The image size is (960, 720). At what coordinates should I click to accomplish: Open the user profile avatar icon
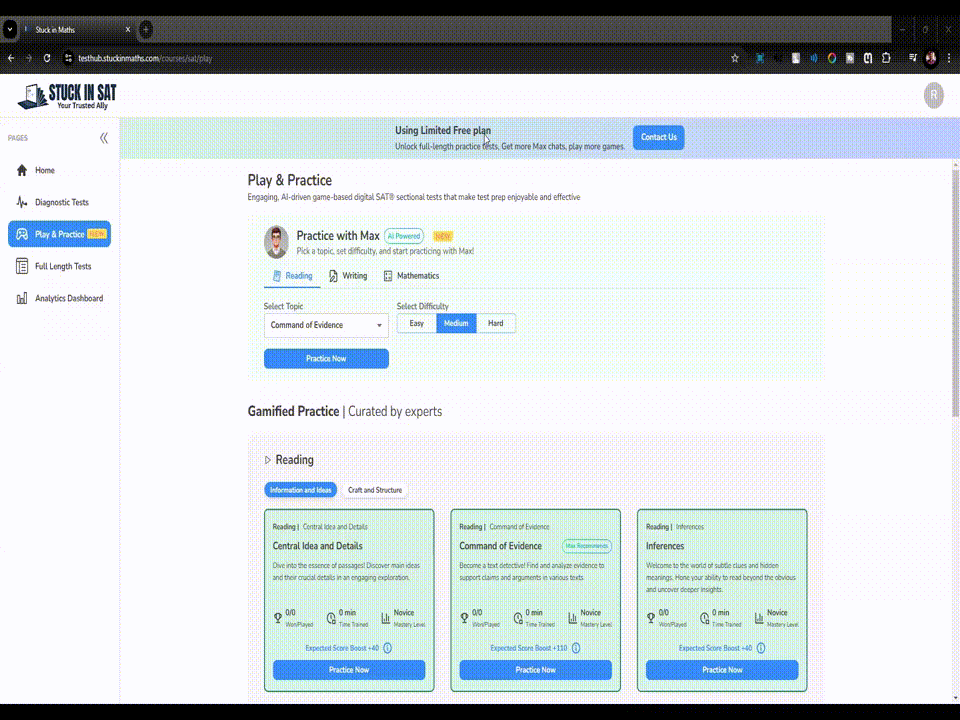(x=933, y=95)
